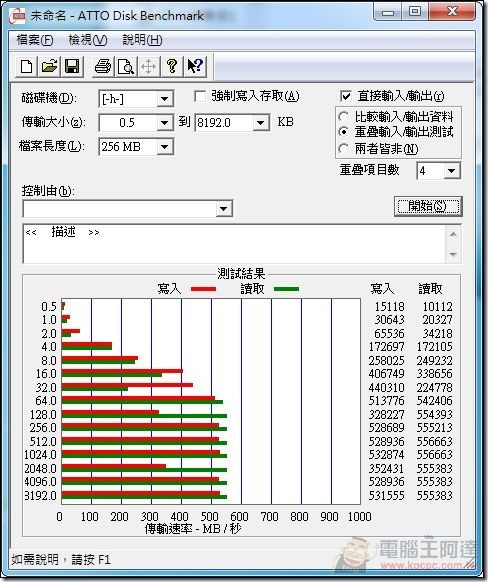Select the 兩者皆非 radio button
Image resolution: width=488 pixels, height=582 pixels.
click(x=344, y=149)
